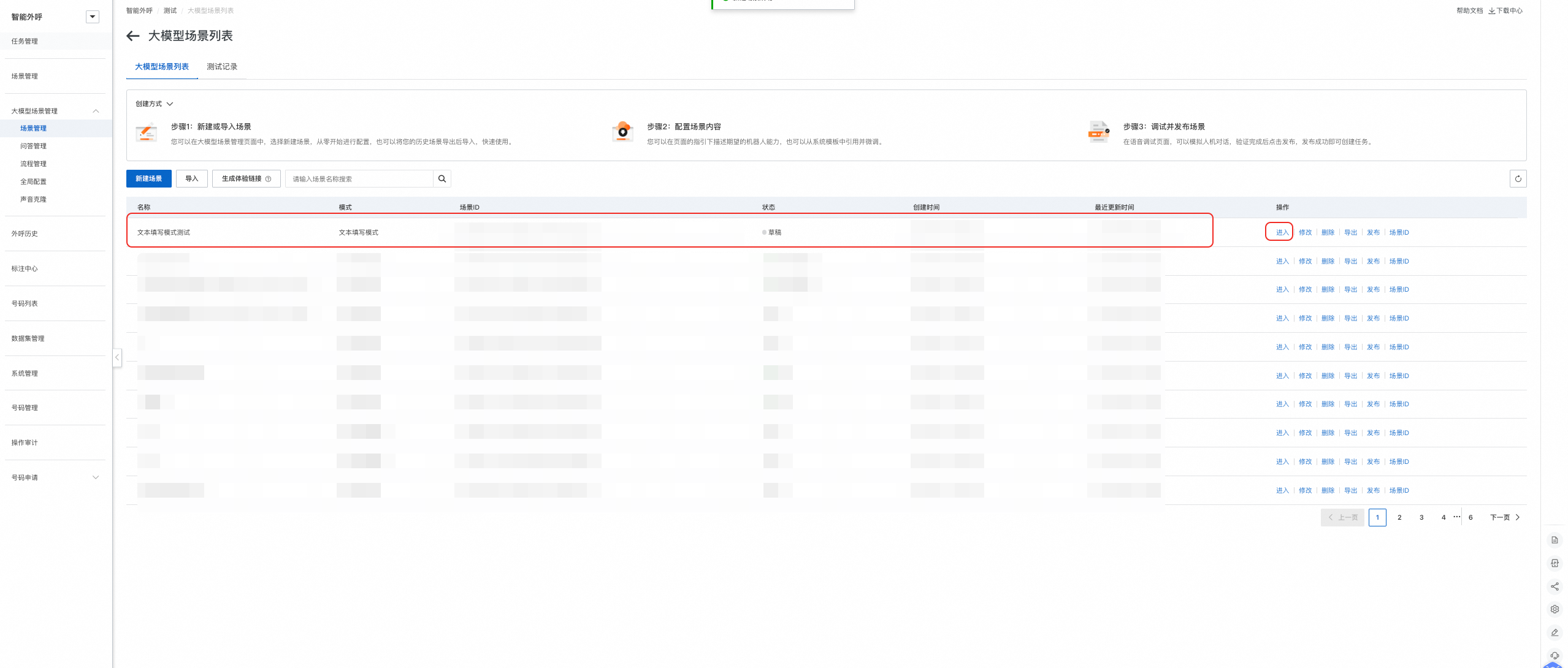This screenshot has width=1568, height=668.
Task: Collapse the 创建方式 section
Action: coord(170,104)
